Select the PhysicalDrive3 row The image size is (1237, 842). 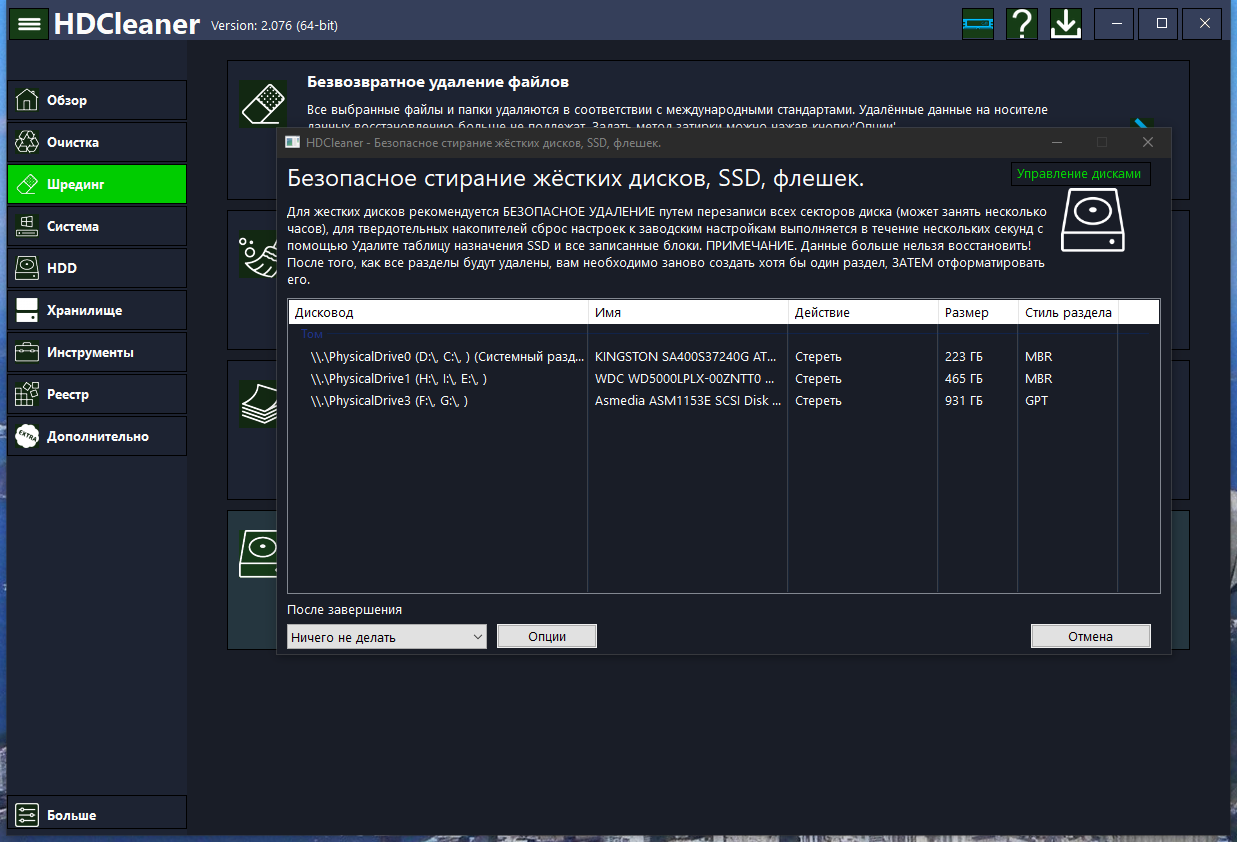click(x=723, y=401)
